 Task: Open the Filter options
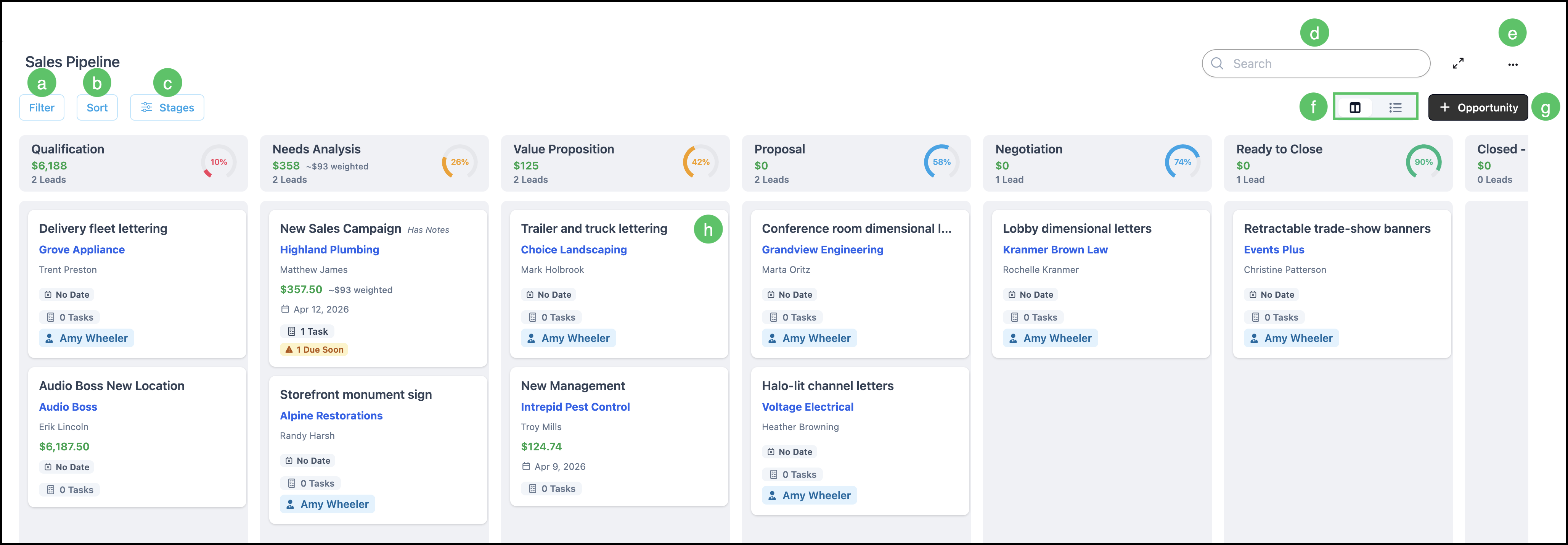coord(42,108)
